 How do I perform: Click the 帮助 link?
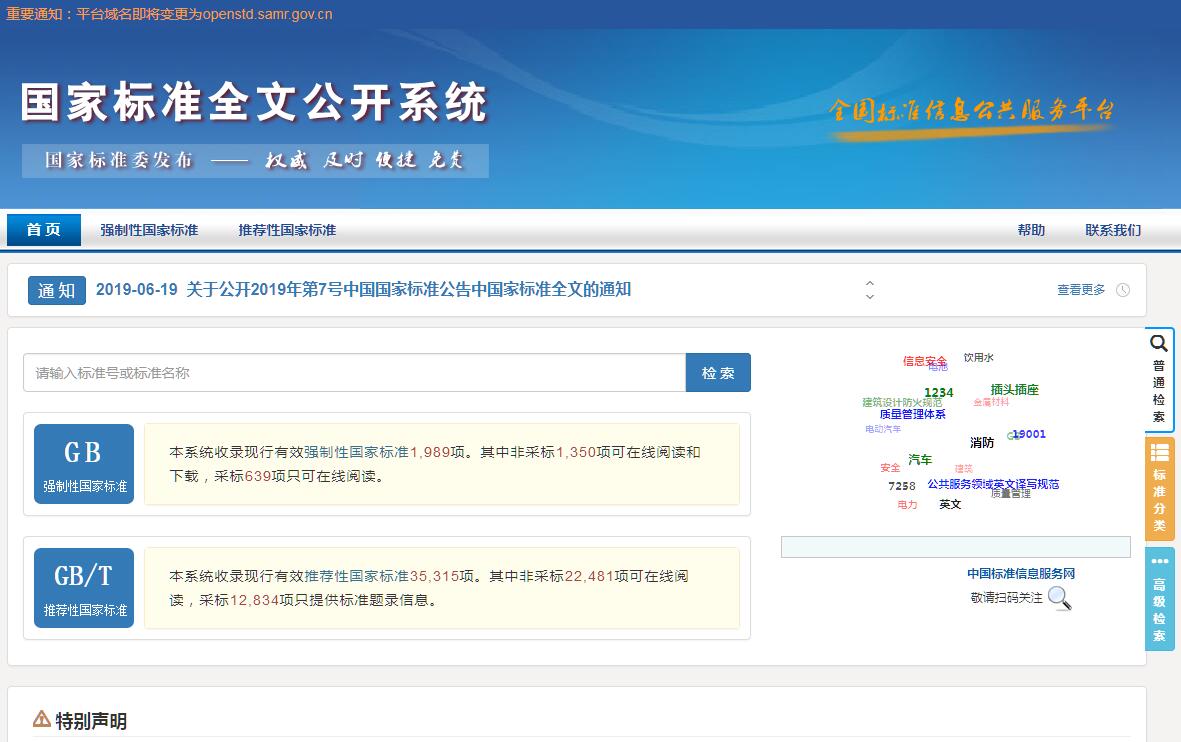coord(1031,230)
